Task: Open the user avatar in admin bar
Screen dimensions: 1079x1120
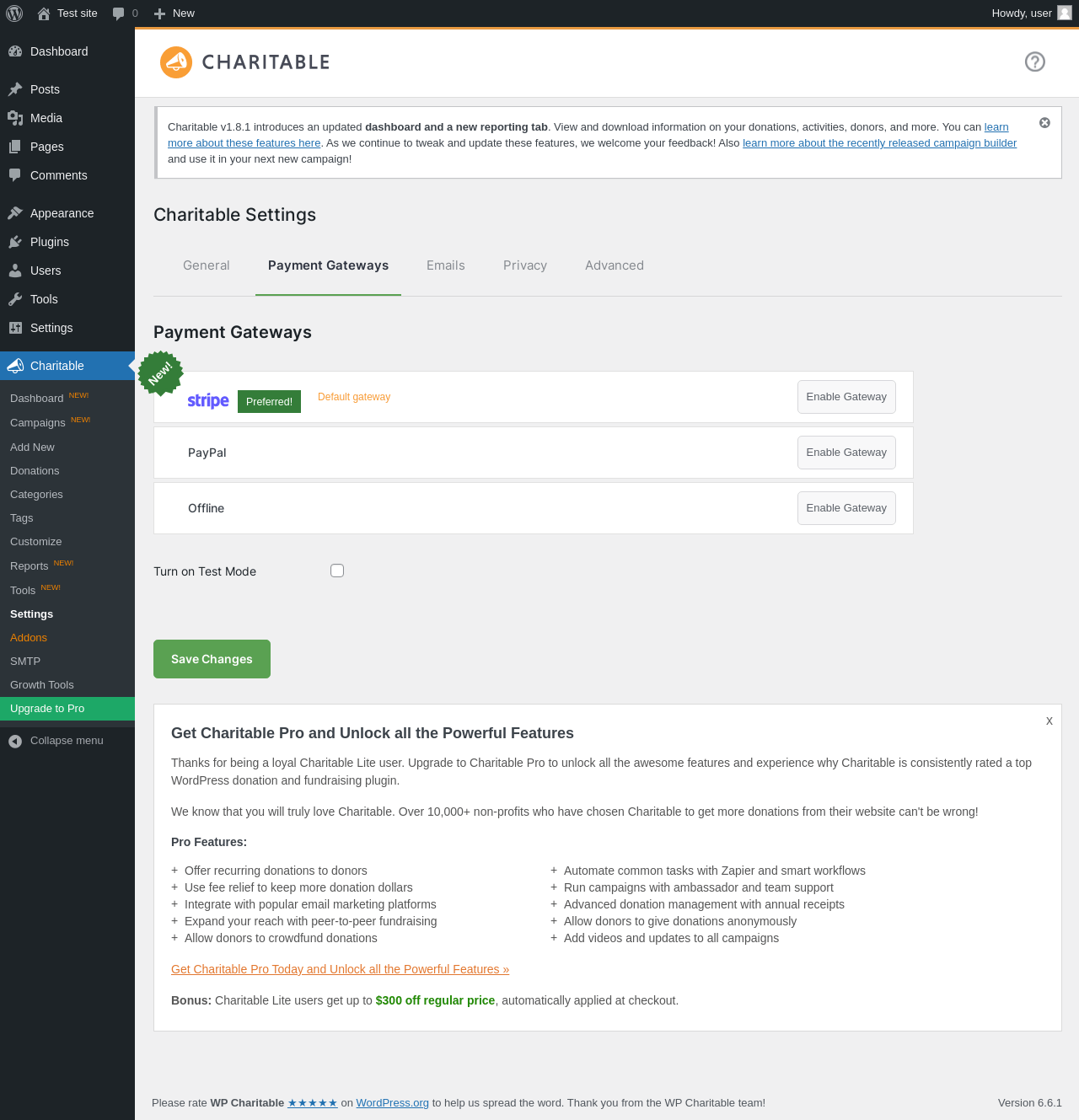Action: pyautogui.click(x=1065, y=13)
